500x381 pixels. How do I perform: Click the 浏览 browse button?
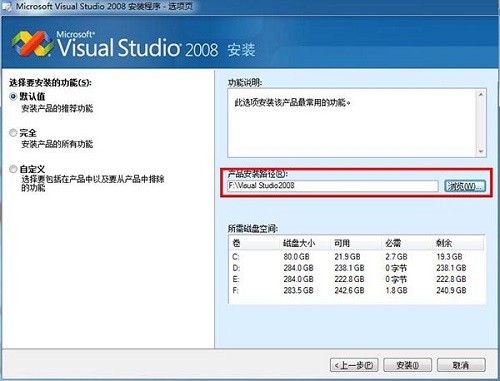465,186
